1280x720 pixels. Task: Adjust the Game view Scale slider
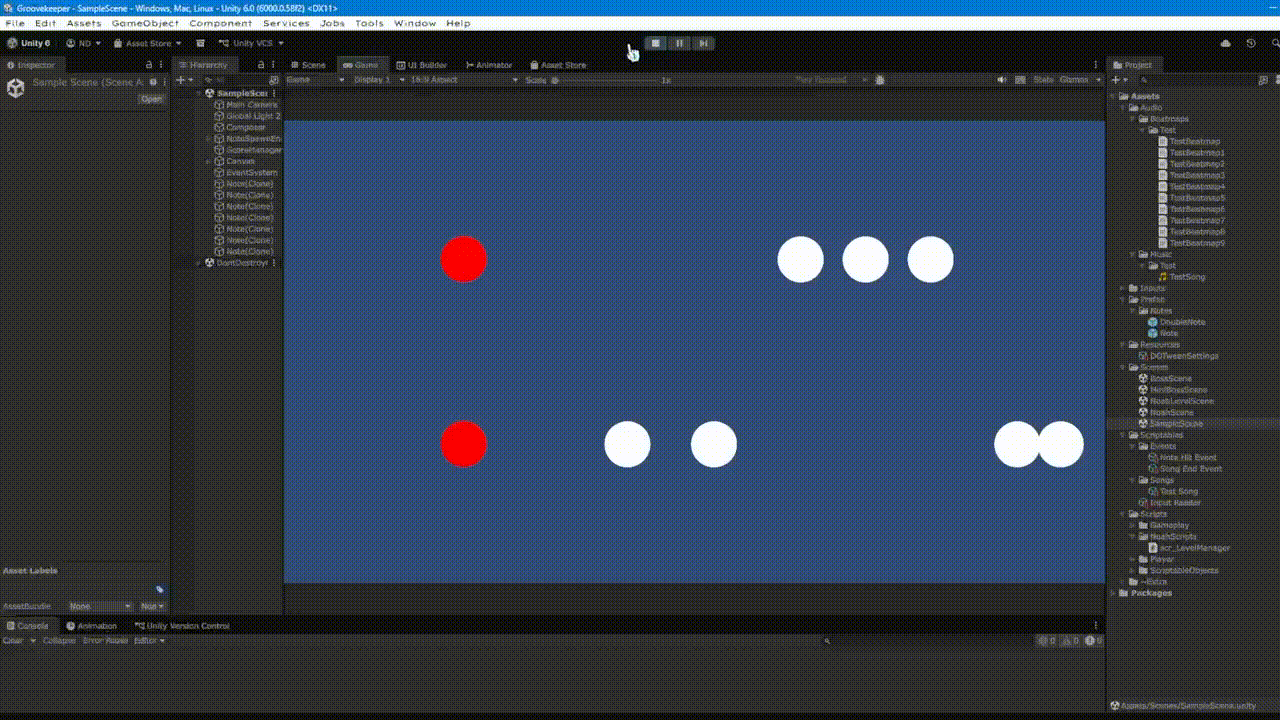click(605, 80)
